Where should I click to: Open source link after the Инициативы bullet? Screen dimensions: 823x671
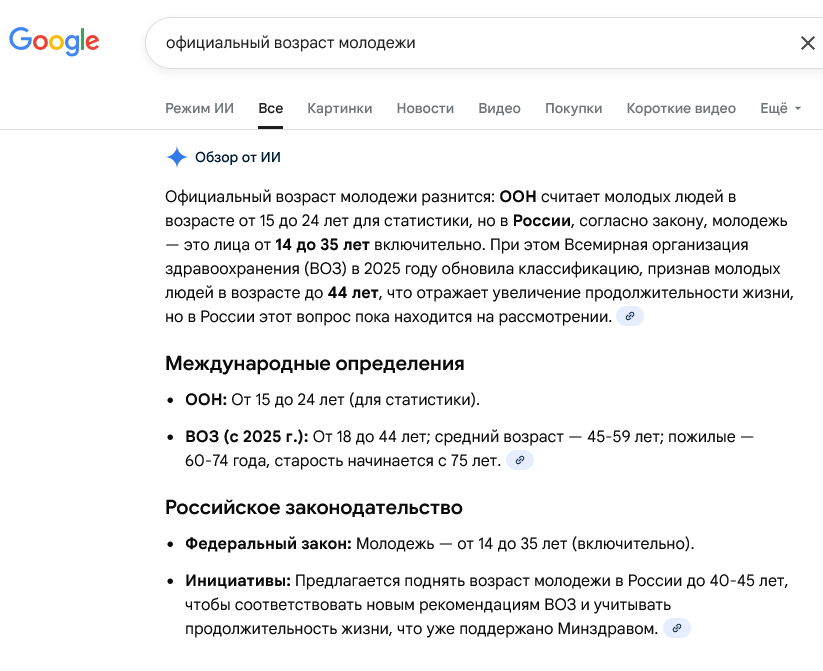click(x=677, y=628)
